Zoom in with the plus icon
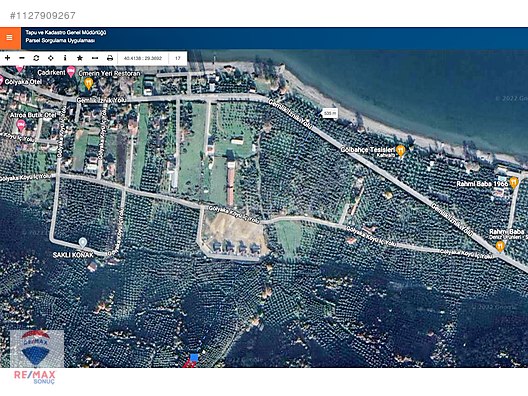Screen dimensions: 528x396 (7, 58)
